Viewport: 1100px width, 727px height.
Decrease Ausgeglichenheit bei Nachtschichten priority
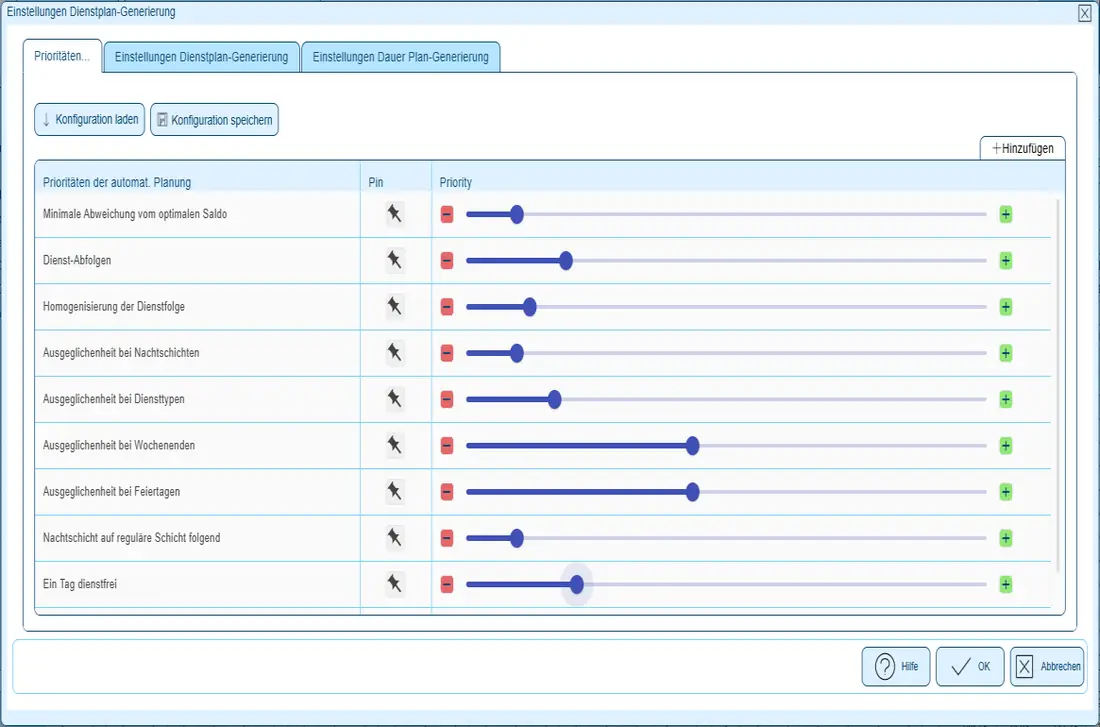click(447, 354)
